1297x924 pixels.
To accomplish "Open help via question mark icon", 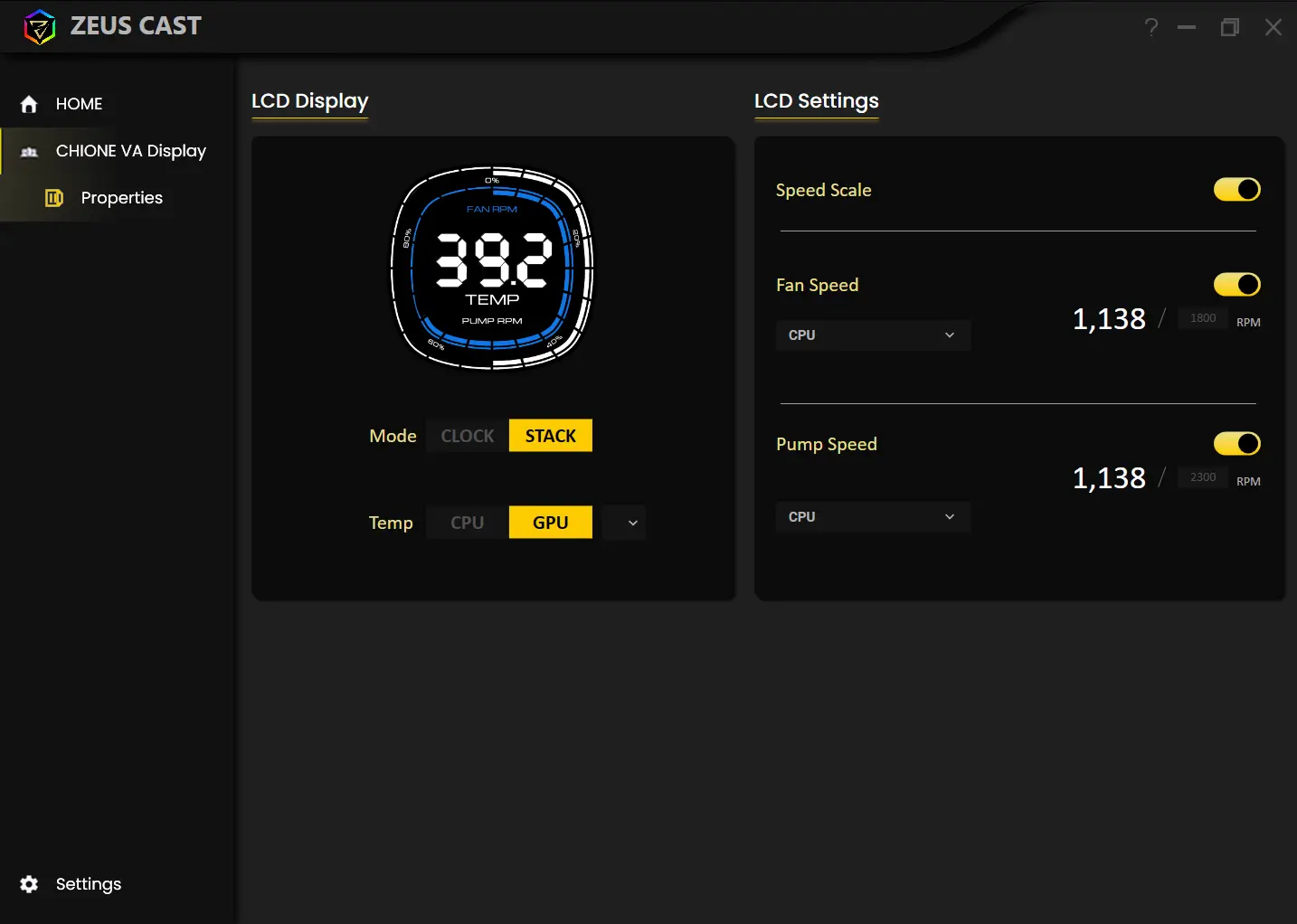I will click(1150, 27).
